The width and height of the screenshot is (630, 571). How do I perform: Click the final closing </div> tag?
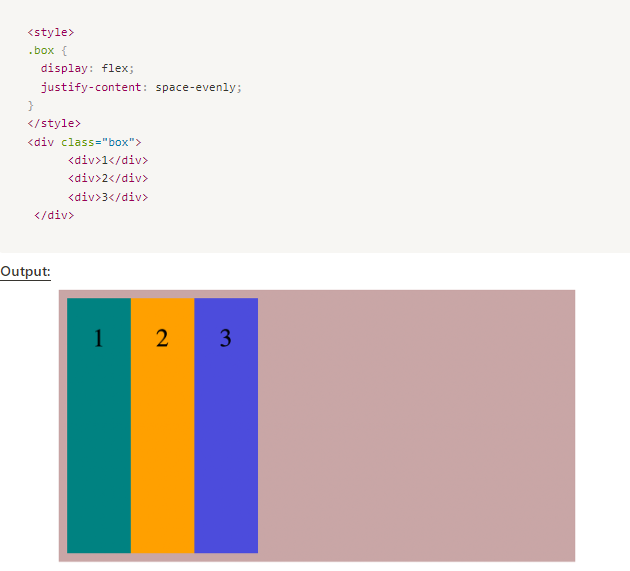click(54, 215)
